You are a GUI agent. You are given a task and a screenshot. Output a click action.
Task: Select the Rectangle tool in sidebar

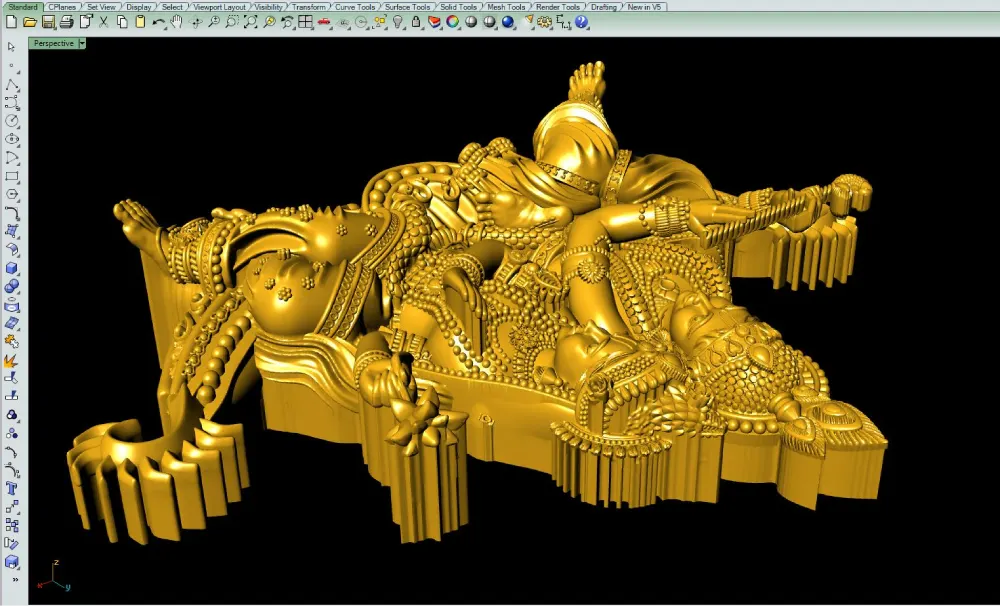(11, 176)
